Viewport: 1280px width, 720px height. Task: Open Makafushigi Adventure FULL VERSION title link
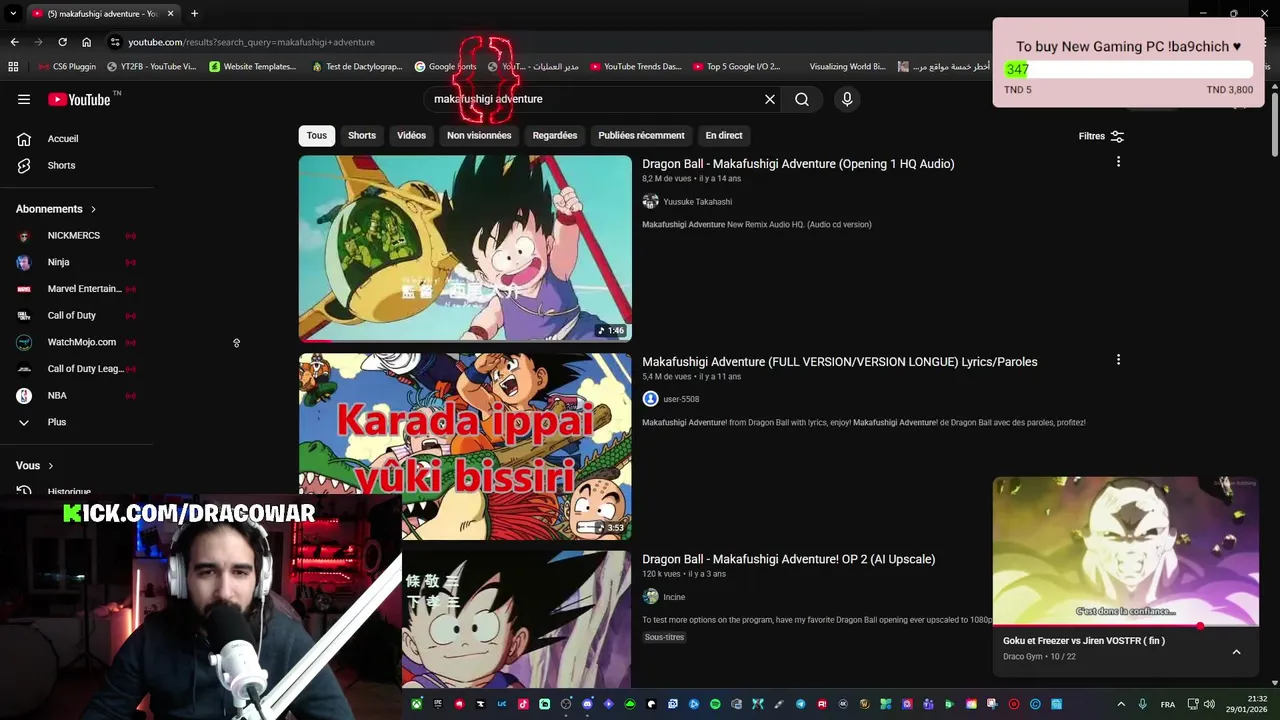pyautogui.click(x=840, y=362)
